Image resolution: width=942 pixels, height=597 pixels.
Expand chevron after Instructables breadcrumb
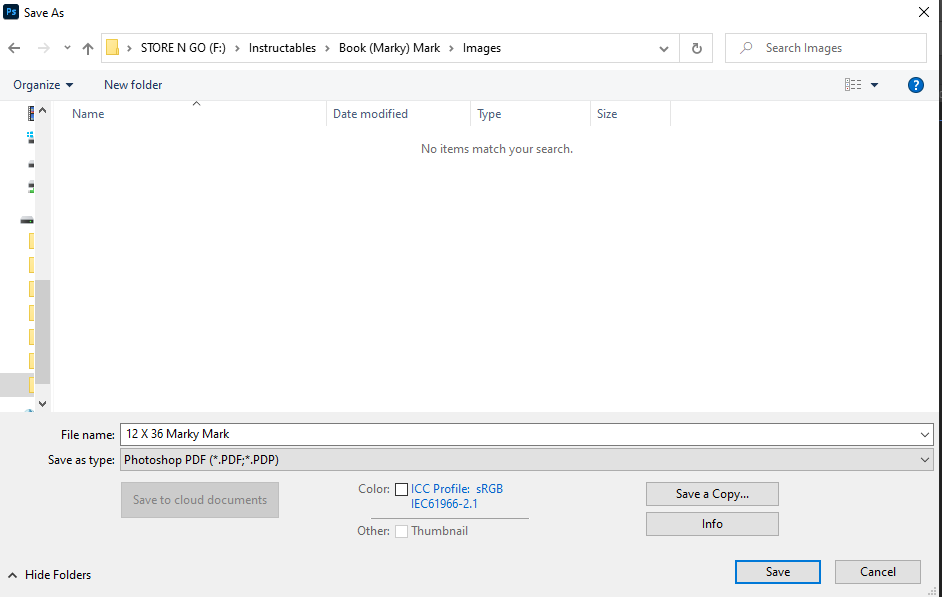(x=327, y=48)
